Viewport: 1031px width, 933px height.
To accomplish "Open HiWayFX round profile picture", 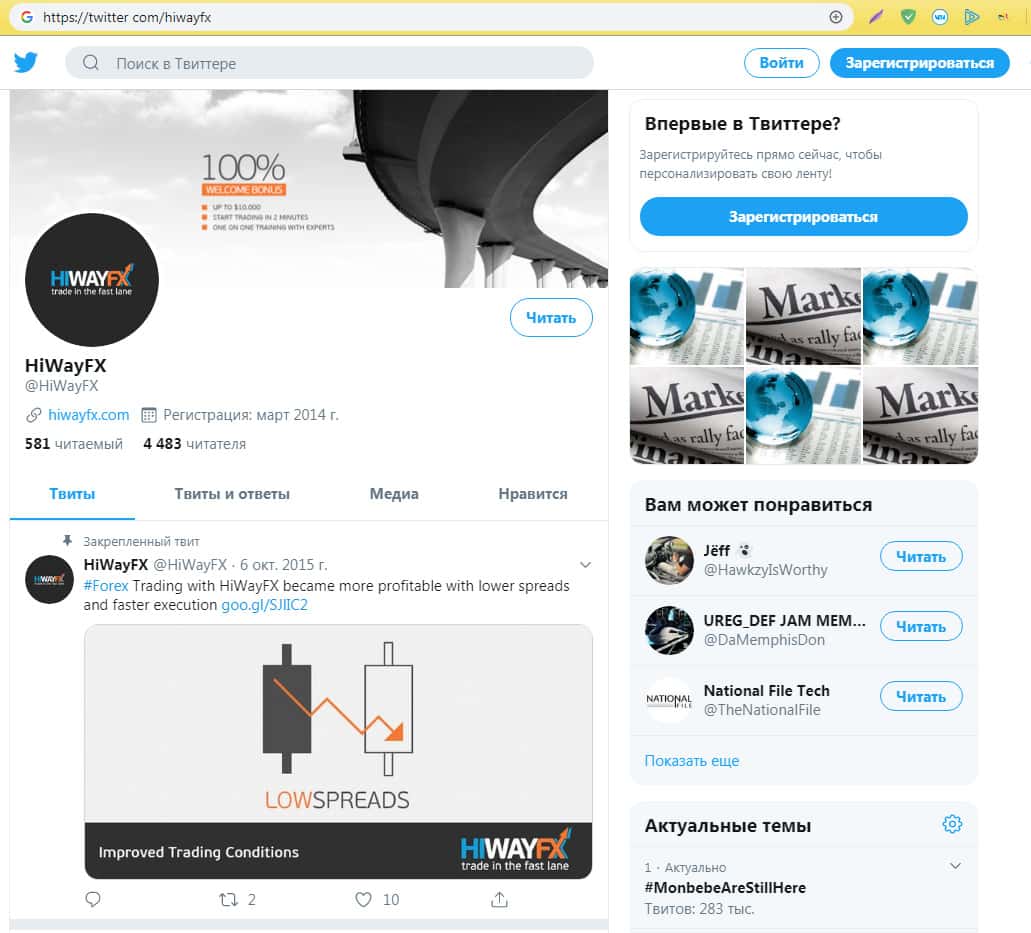I will click(x=92, y=279).
